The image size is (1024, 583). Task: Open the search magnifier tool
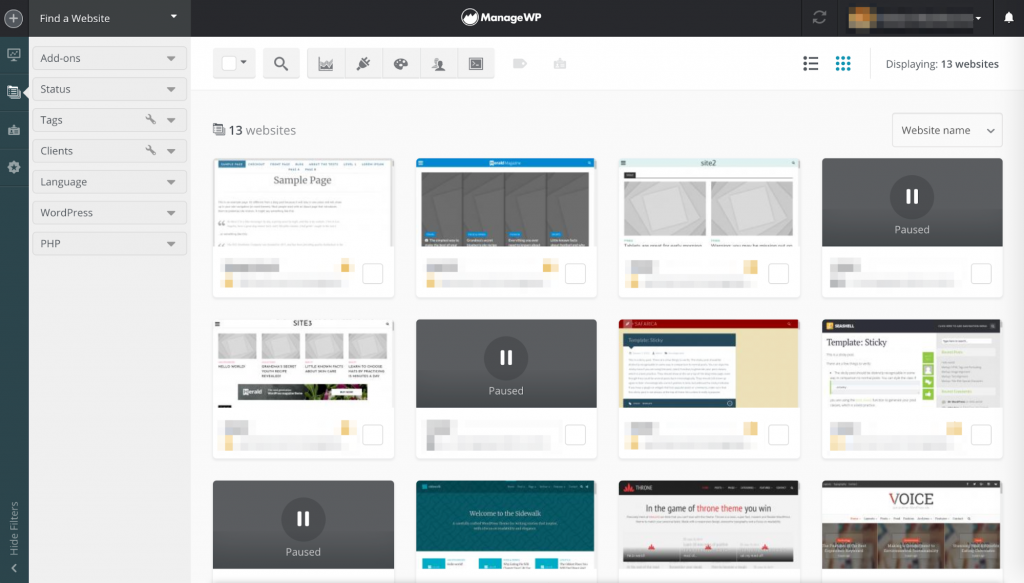281,63
